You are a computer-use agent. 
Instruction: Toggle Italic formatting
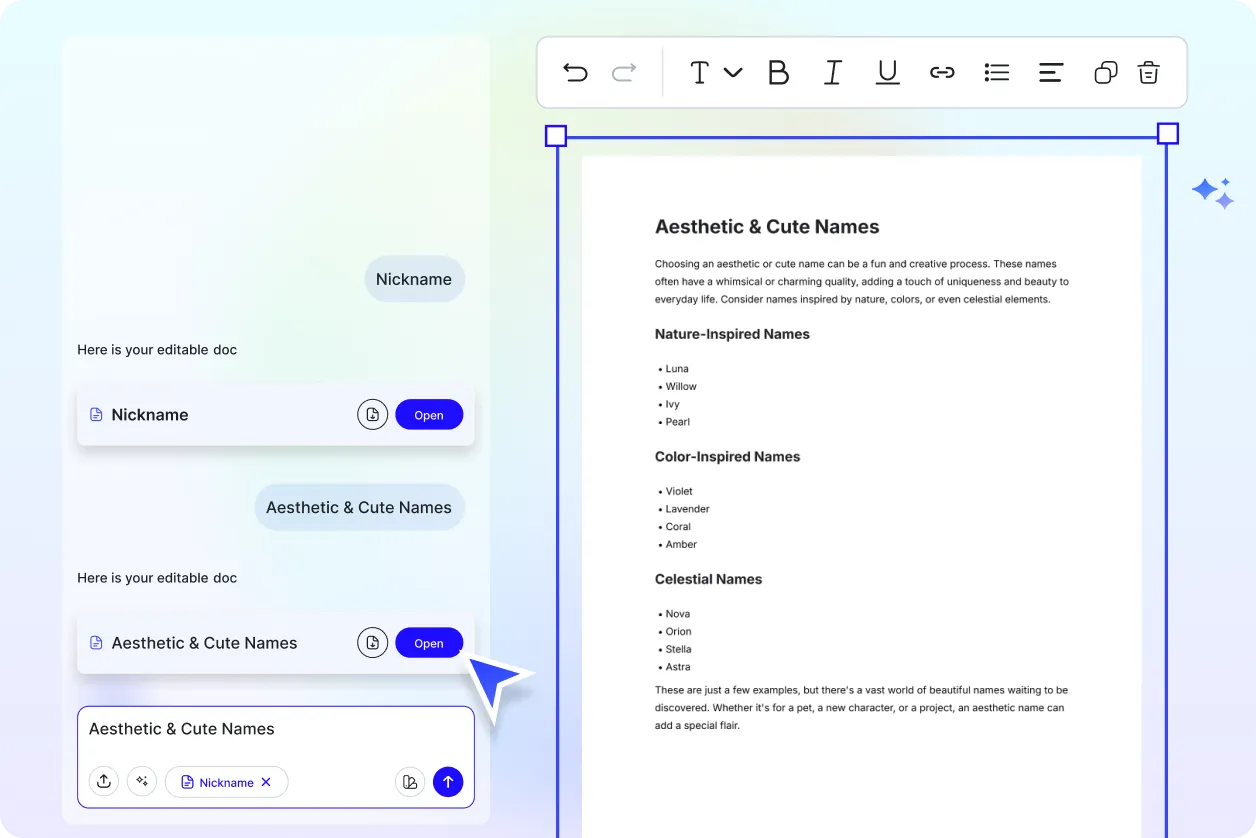(x=832, y=72)
